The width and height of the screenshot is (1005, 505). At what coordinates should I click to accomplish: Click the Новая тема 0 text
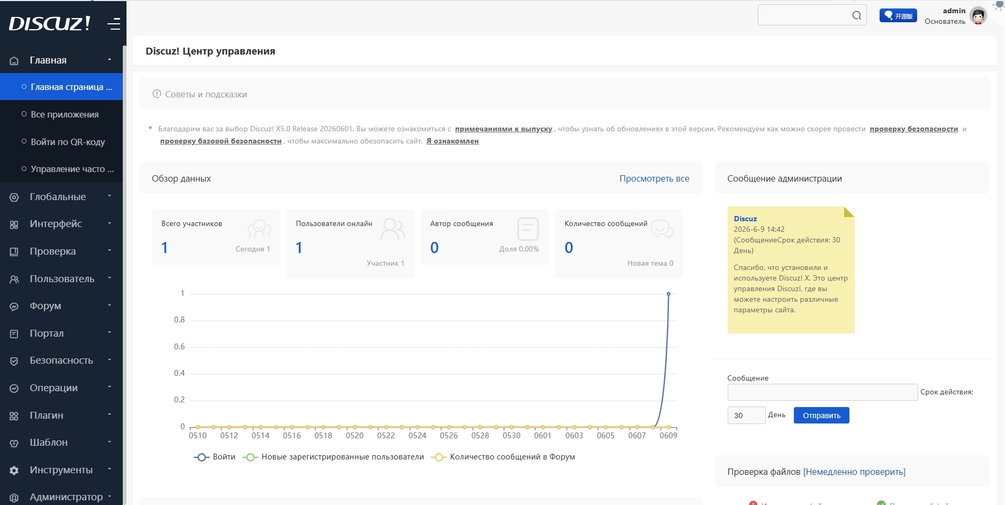[x=650, y=263]
